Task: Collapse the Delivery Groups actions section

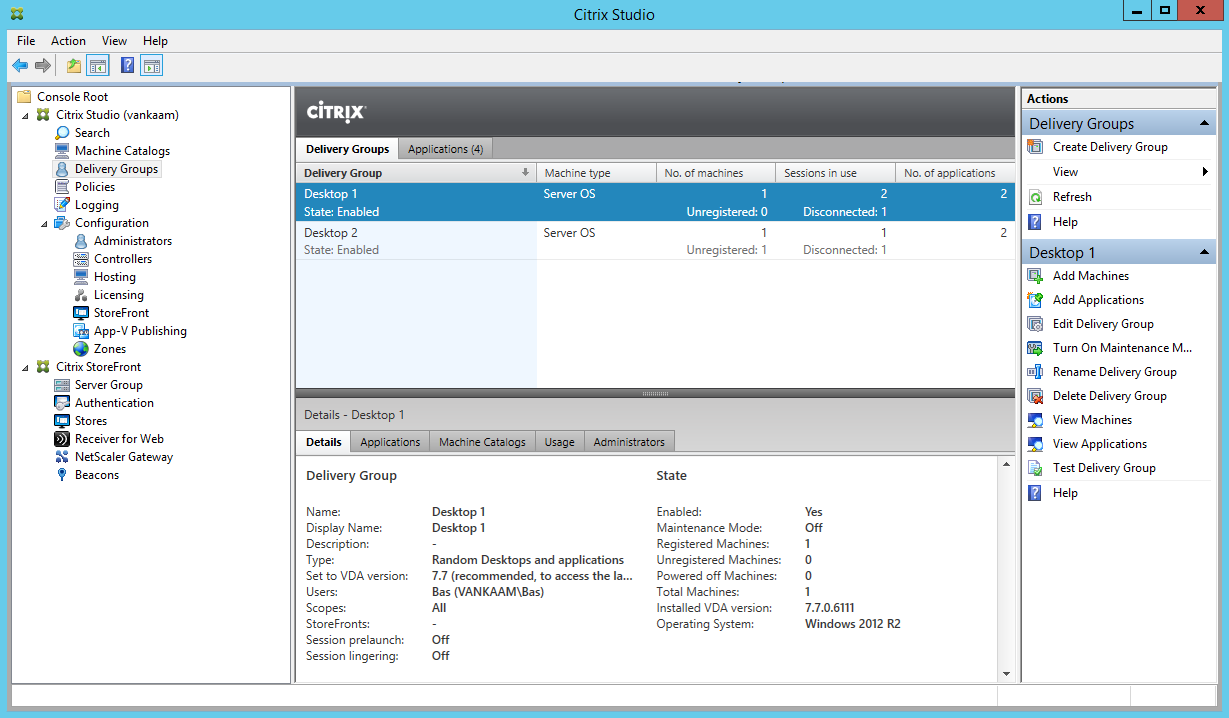Action: pyautogui.click(x=1205, y=124)
